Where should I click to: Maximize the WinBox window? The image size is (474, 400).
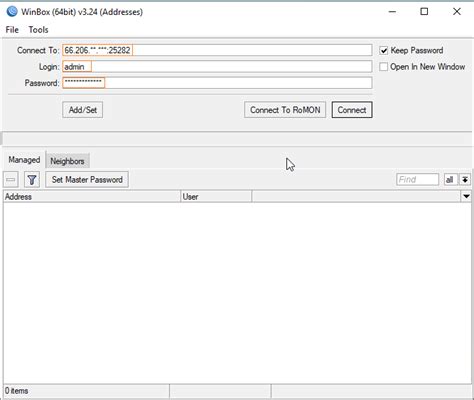(x=424, y=12)
